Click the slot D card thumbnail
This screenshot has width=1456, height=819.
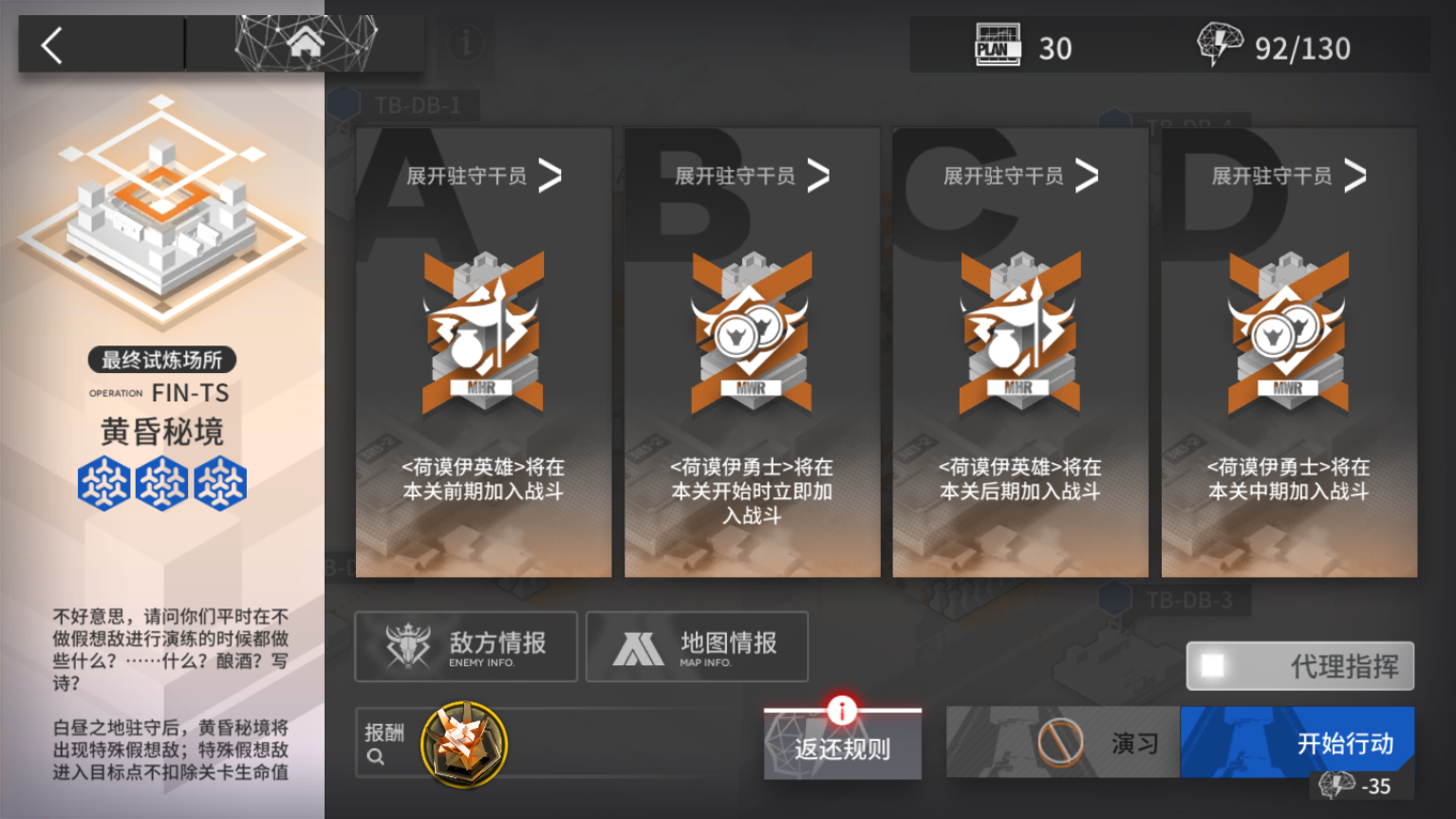[1290, 352]
